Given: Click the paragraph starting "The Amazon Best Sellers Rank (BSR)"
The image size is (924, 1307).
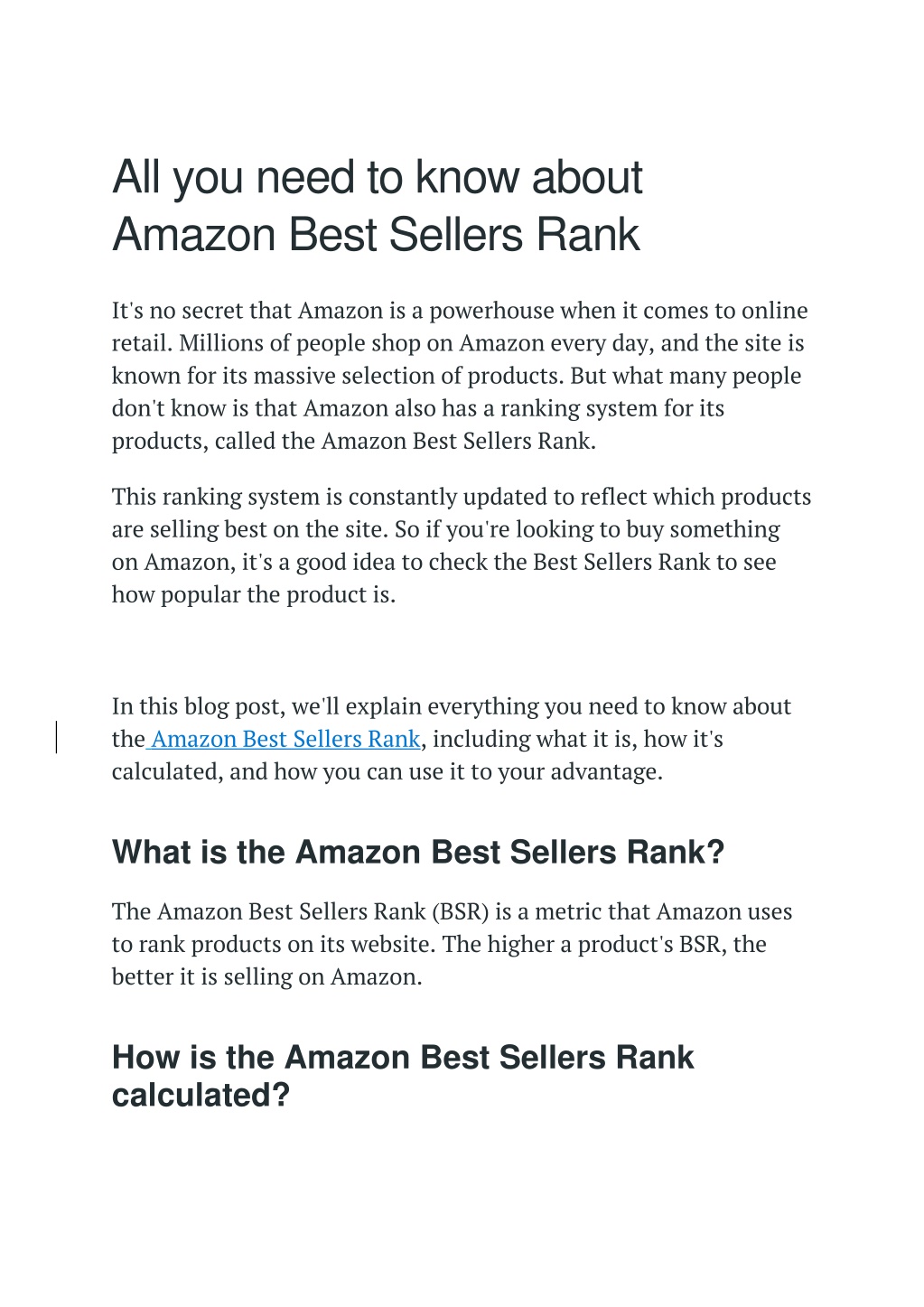Looking at the screenshot, I should coord(452,944).
